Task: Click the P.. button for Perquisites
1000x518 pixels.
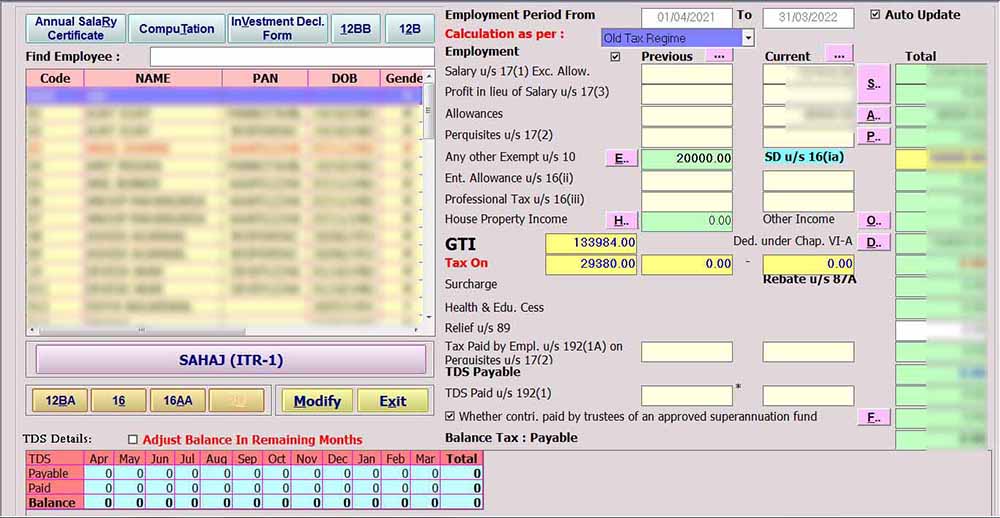Action: 873,136
